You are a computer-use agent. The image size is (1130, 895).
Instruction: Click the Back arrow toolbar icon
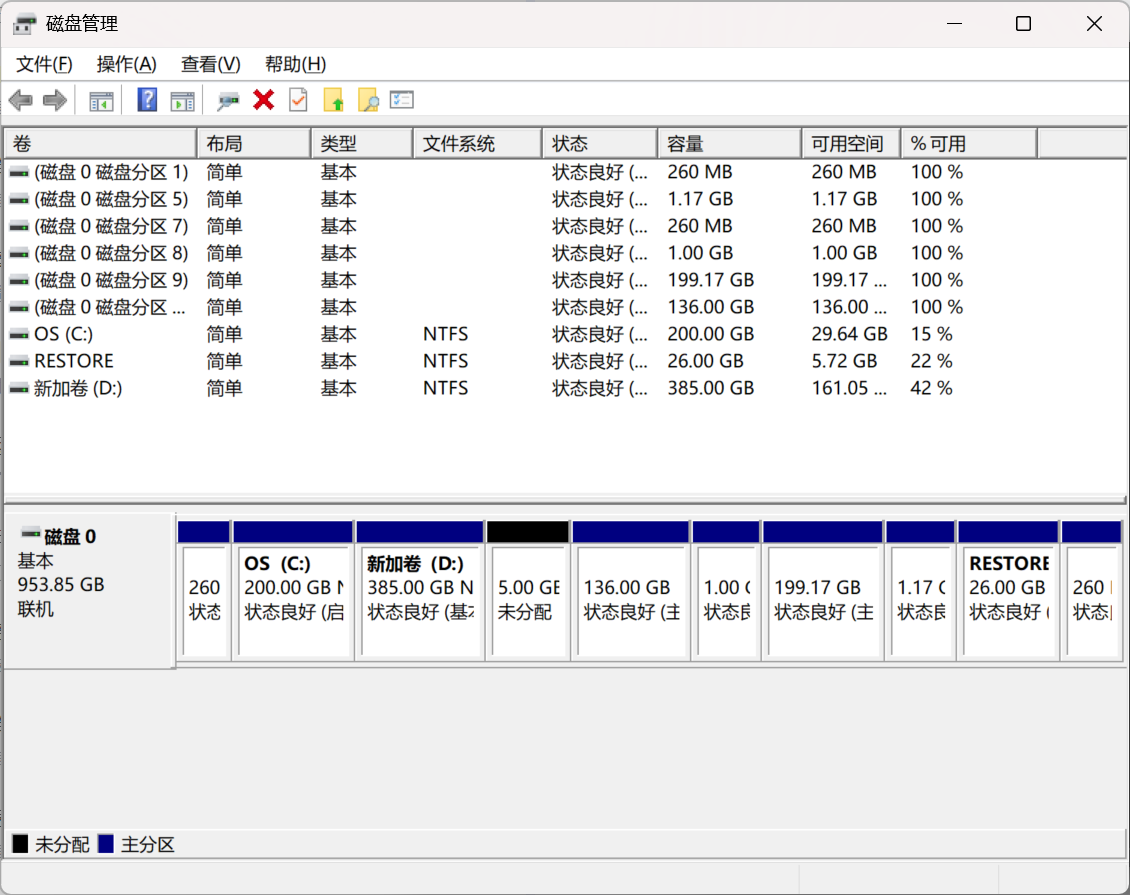pyautogui.click(x=21, y=100)
